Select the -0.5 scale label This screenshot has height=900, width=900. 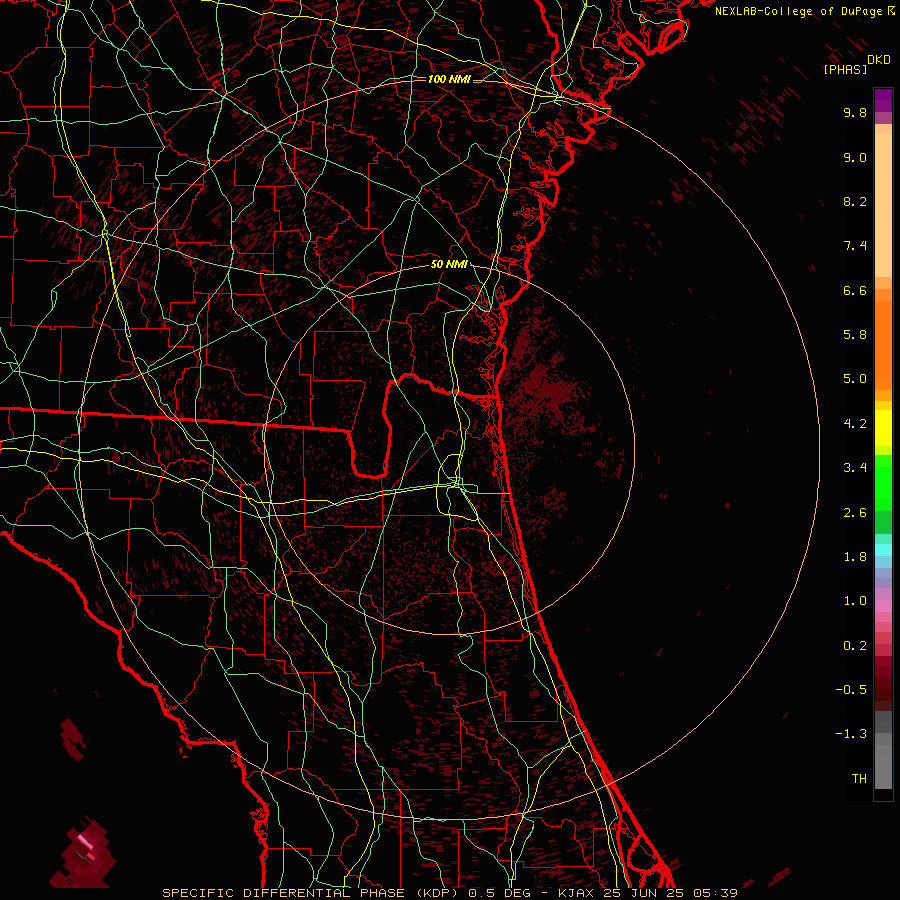point(851,690)
